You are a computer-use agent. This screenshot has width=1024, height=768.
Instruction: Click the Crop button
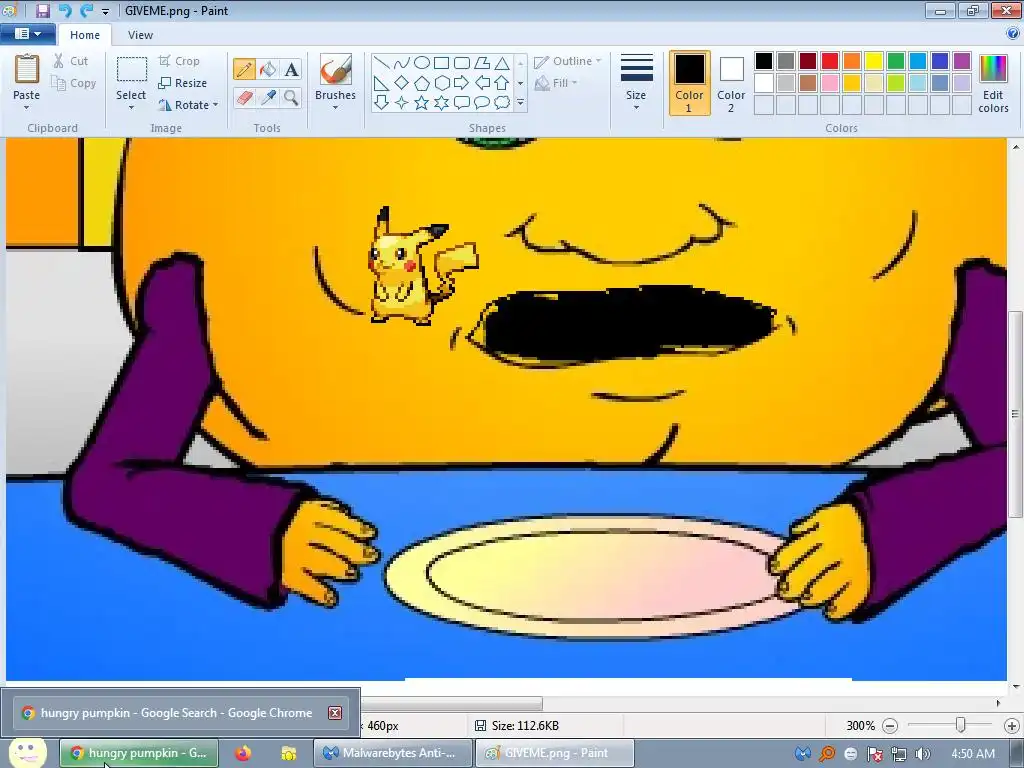tap(178, 61)
